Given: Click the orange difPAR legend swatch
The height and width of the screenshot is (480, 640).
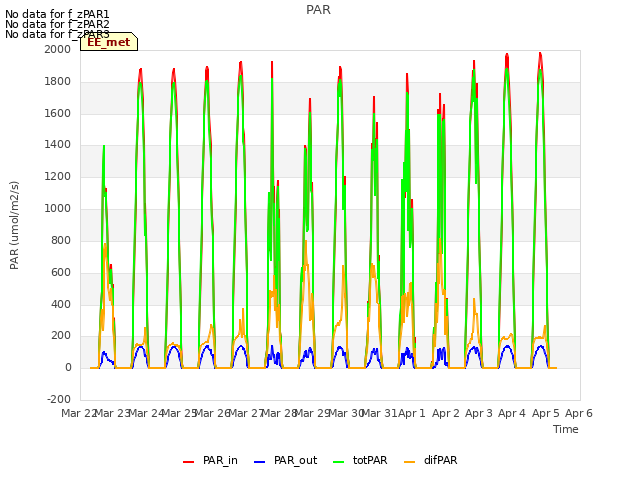Looking at the screenshot, I should (409, 462).
